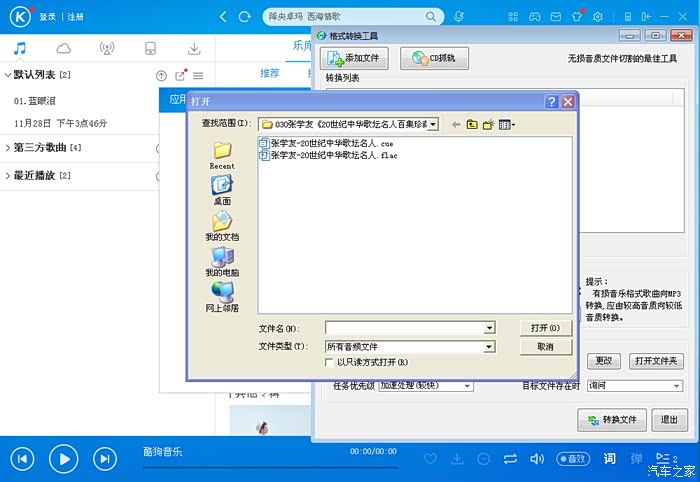Expand the third-party songs list
Image resolution: width=700 pixels, height=482 pixels.
pos(9,148)
